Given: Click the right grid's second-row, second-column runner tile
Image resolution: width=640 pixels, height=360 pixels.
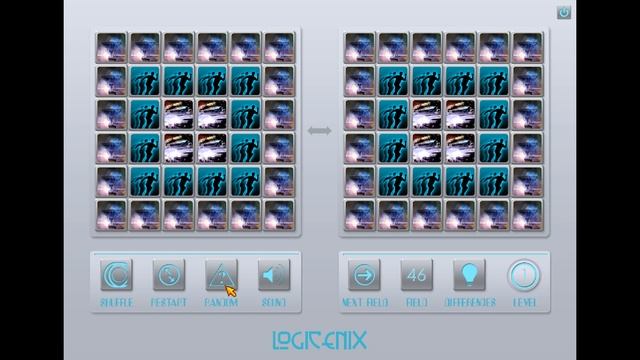Looking at the screenshot, I should [393, 81].
